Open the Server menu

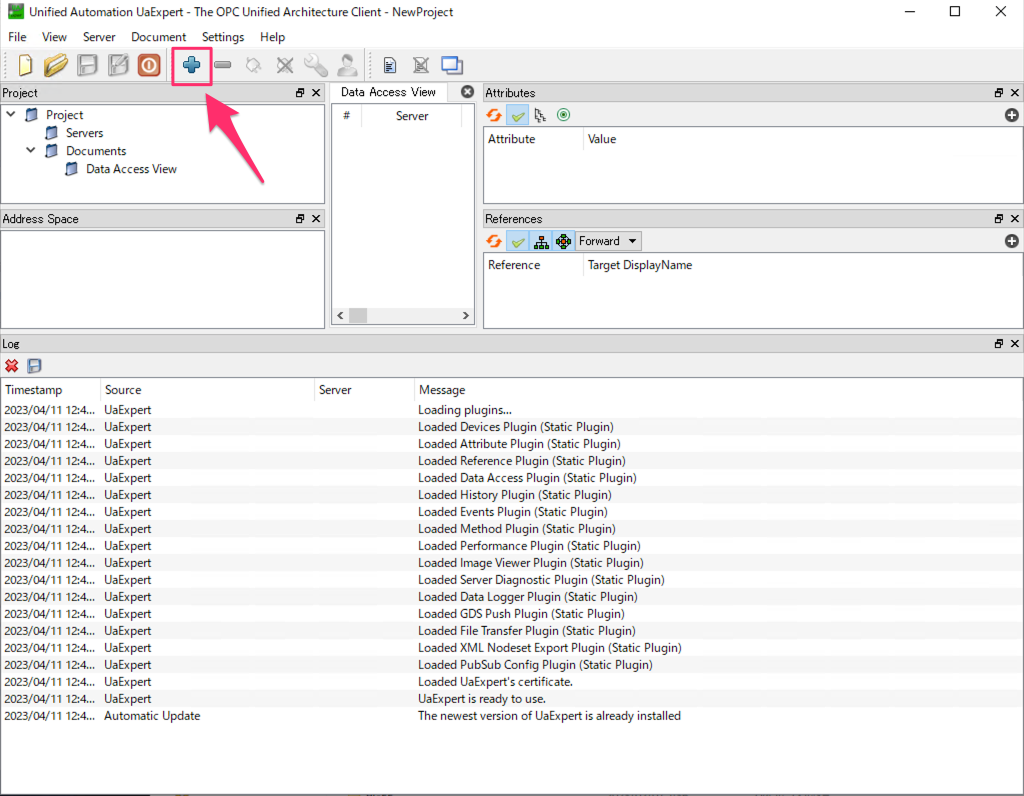point(99,37)
